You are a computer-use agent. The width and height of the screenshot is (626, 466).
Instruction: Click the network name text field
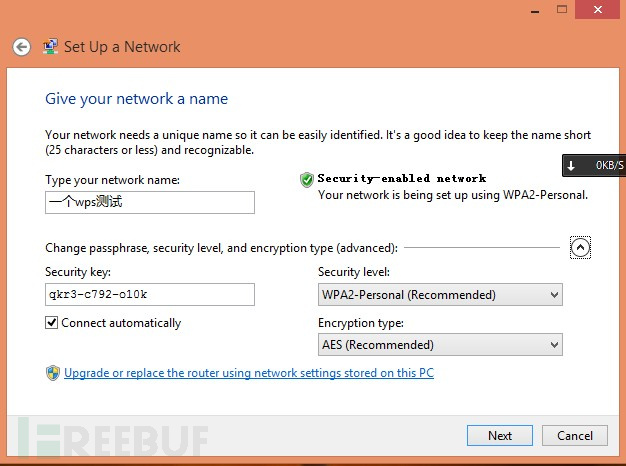point(150,202)
